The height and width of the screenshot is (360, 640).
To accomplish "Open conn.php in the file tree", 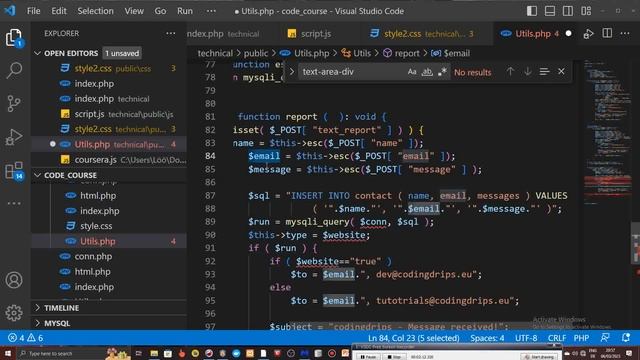I will (109, 256).
